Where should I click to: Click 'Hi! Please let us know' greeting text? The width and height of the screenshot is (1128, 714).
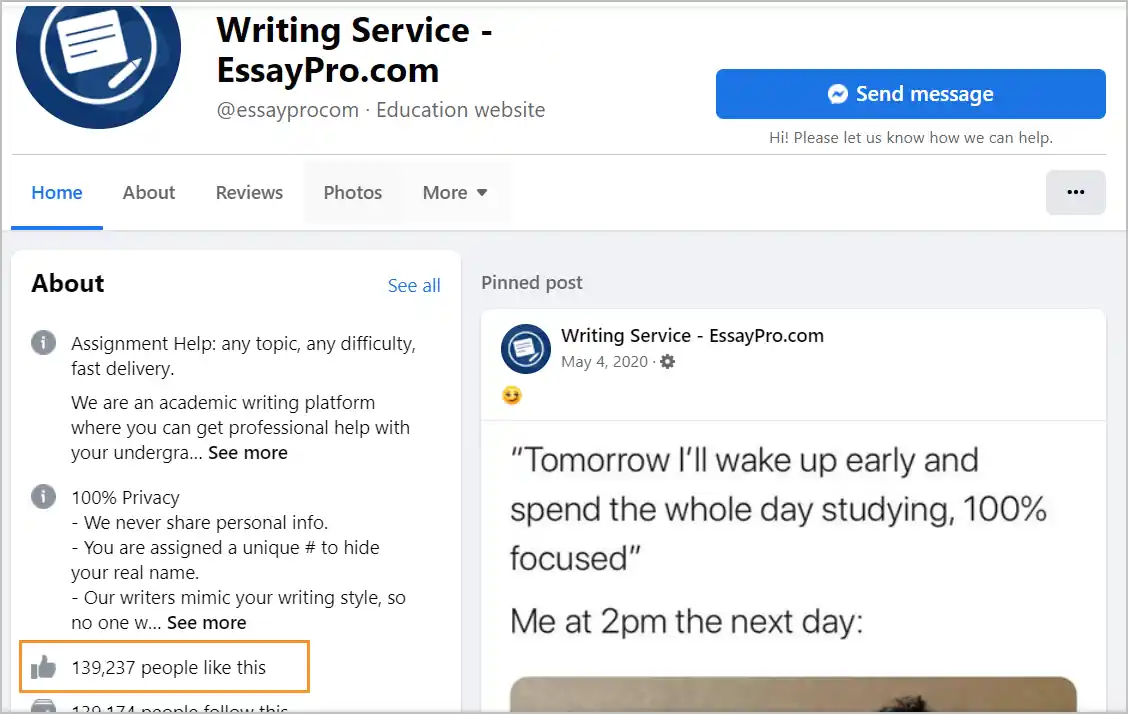[911, 137]
